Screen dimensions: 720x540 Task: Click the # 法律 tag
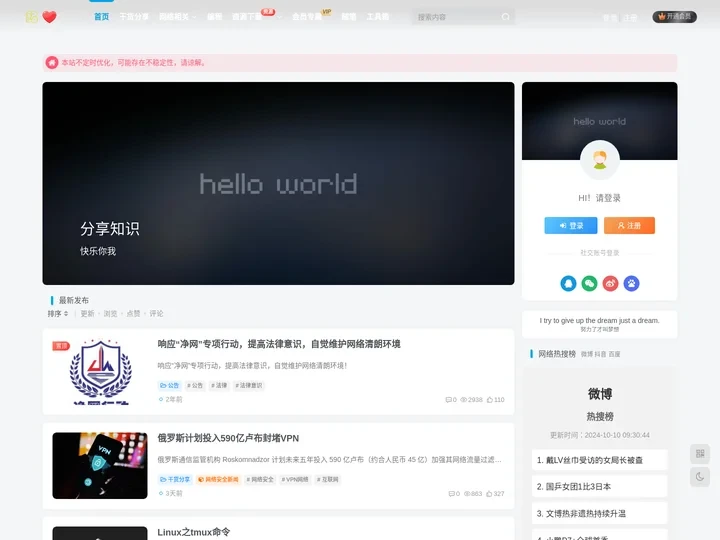219,385
